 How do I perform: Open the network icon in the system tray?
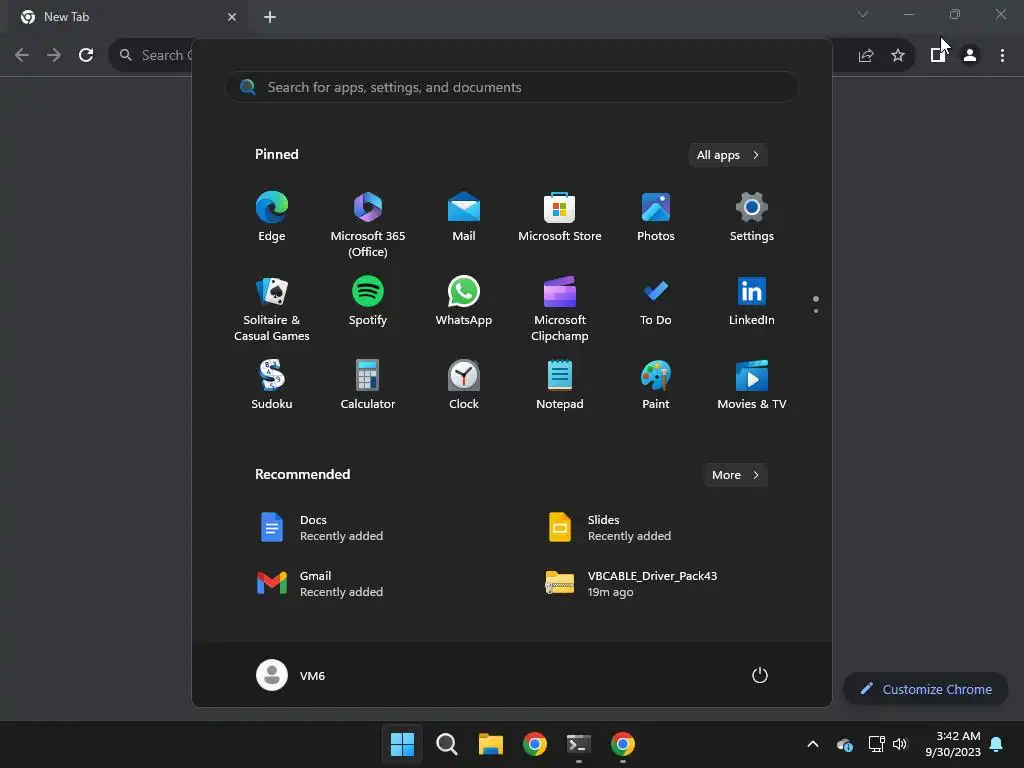[876, 744]
